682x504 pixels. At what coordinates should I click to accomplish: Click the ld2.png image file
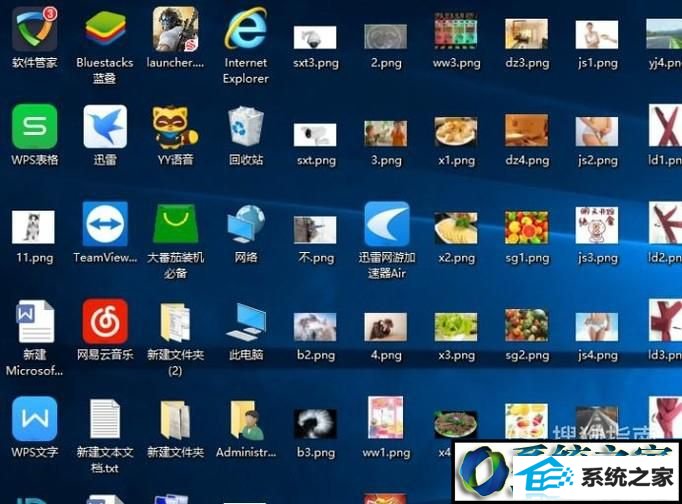click(665, 223)
